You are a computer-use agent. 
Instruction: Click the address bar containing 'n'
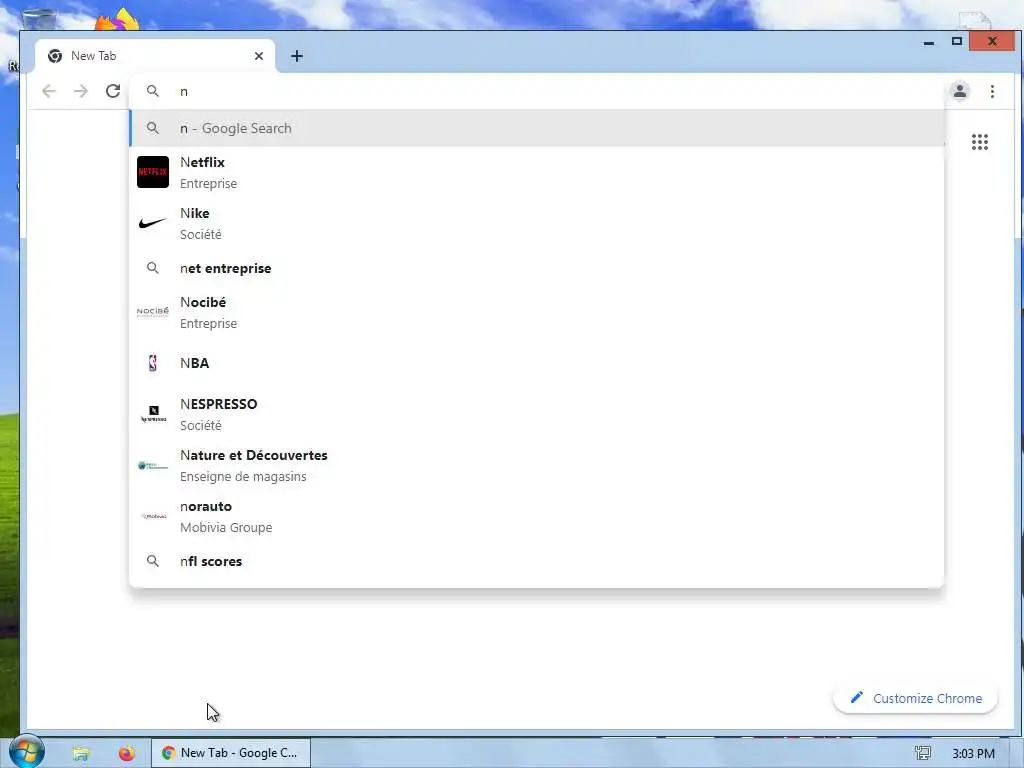click(x=537, y=91)
